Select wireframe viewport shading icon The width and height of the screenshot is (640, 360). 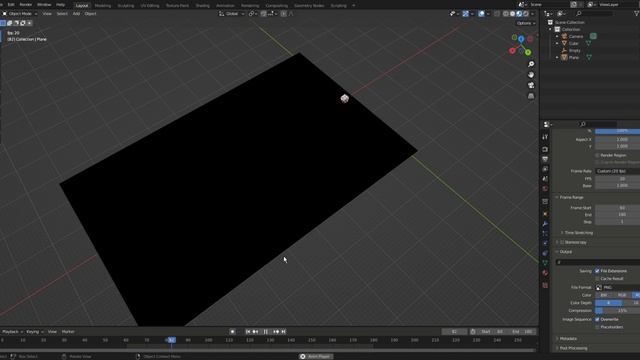pos(506,13)
